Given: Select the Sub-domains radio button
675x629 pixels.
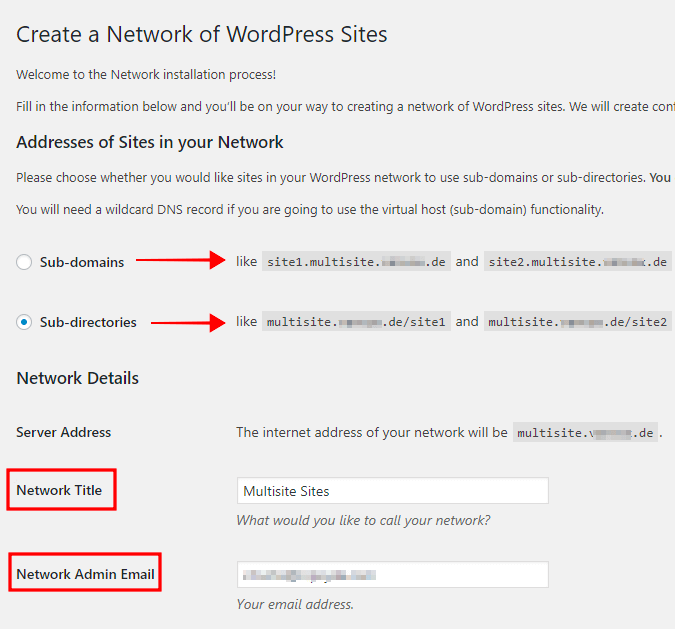Looking at the screenshot, I should (x=24, y=262).
